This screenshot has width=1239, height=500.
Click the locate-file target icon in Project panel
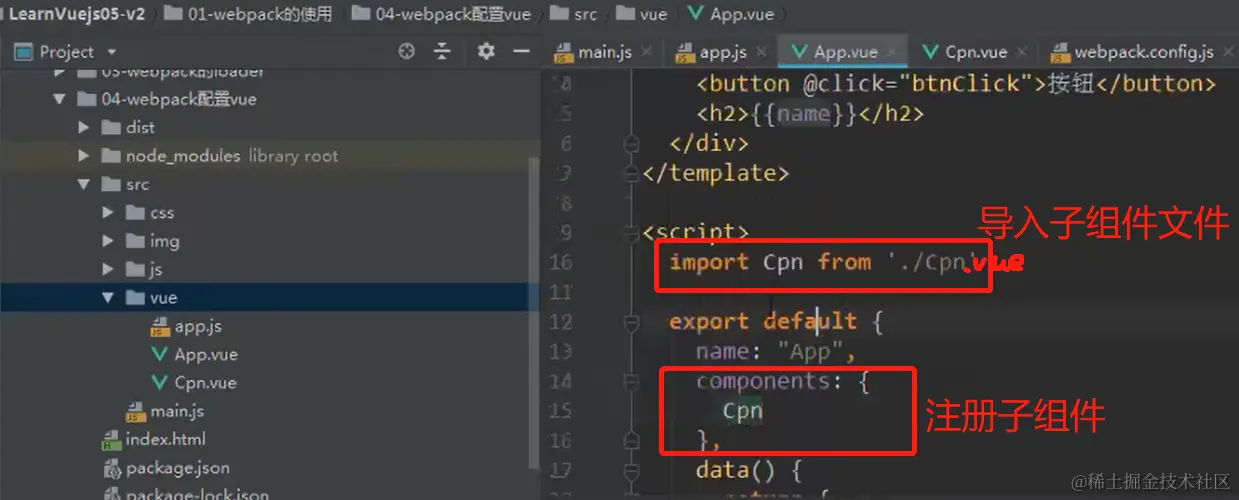(406, 52)
